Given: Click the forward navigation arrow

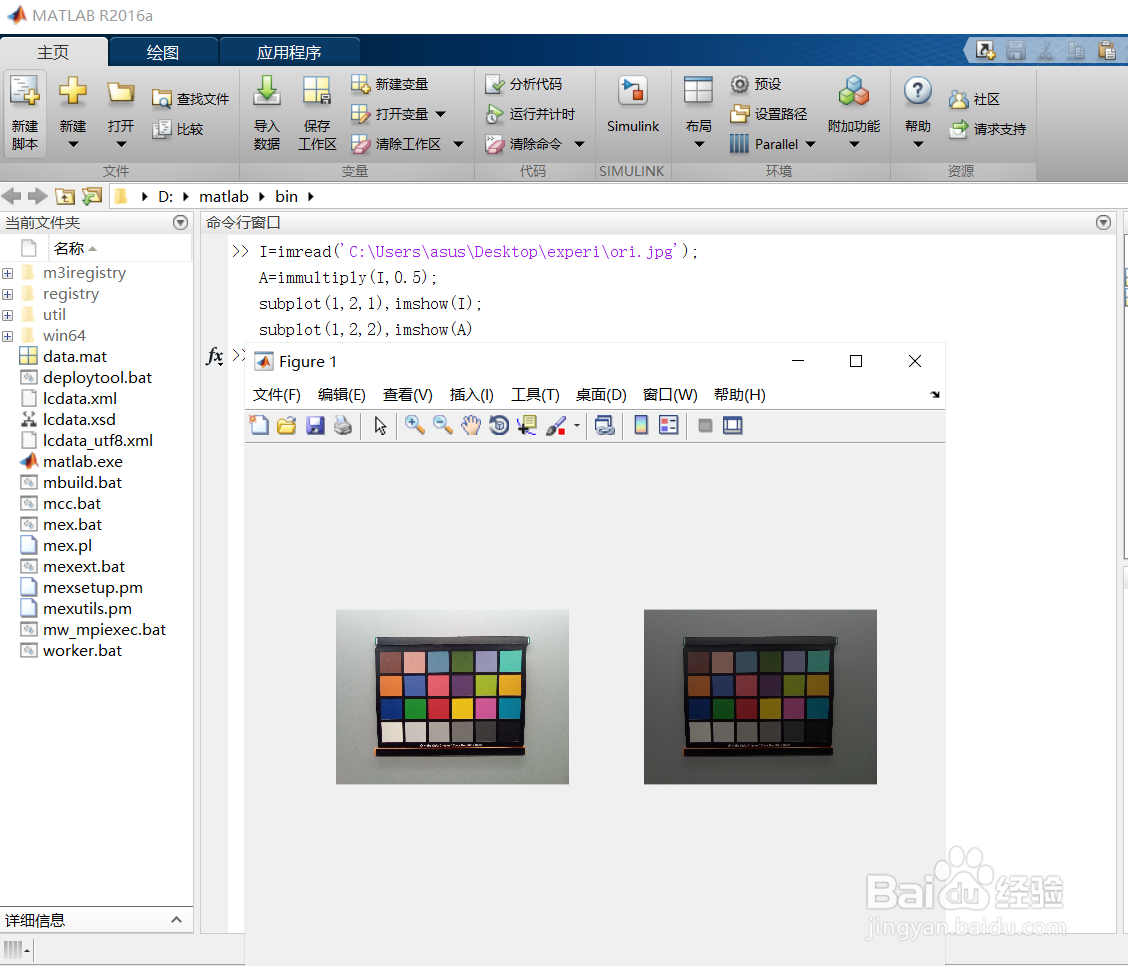Looking at the screenshot, I should (x=37, y=196).
